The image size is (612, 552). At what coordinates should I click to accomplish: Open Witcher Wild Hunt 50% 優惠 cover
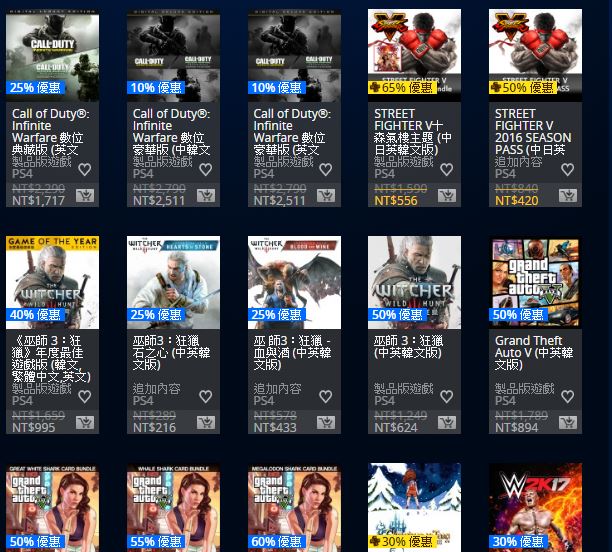415,282
